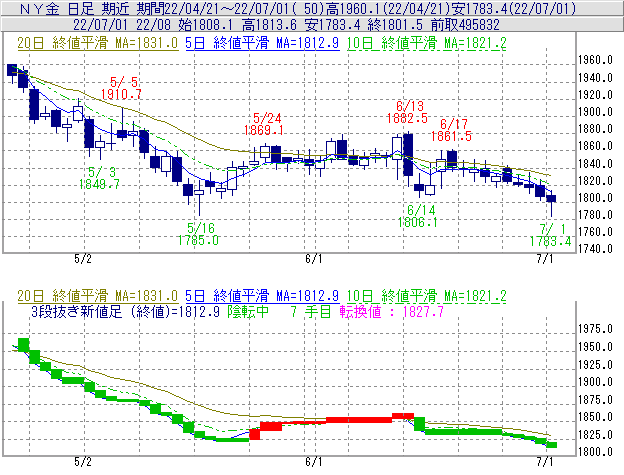Click the top chart's 5日 終値平滑 MA=1812.9 legend
This screenshot has height=475, width=624.
pos(262,43)
